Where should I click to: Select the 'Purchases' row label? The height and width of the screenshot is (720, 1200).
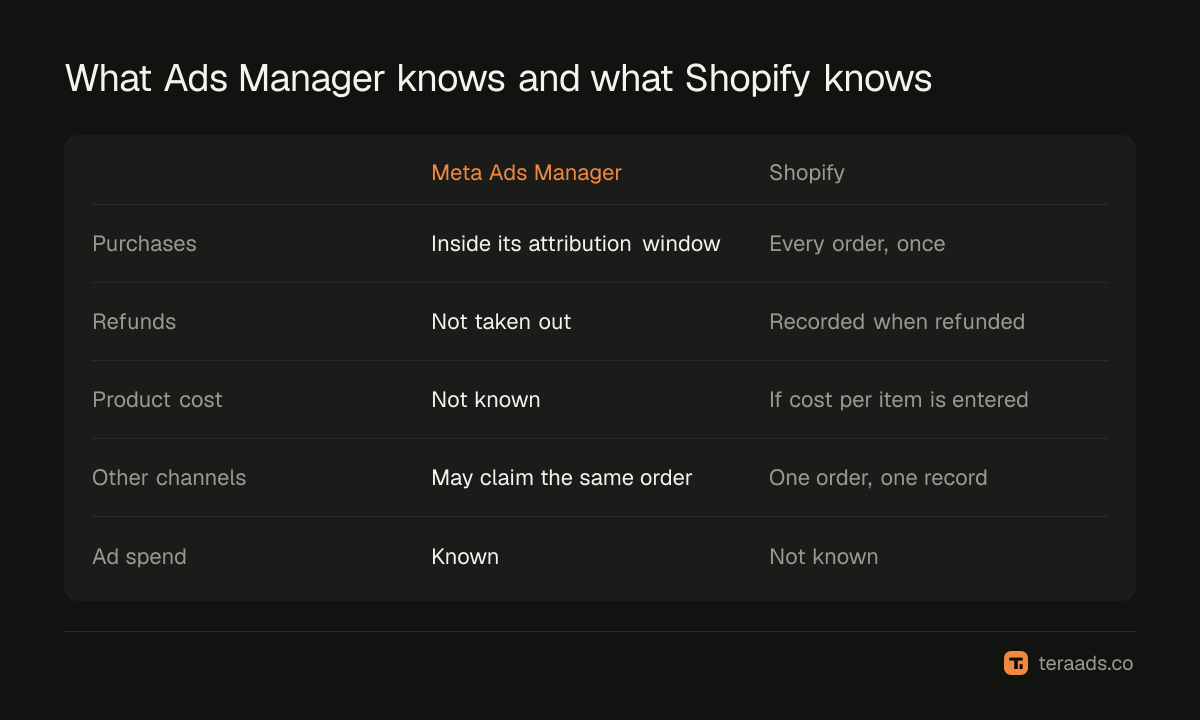coord(144,244)
